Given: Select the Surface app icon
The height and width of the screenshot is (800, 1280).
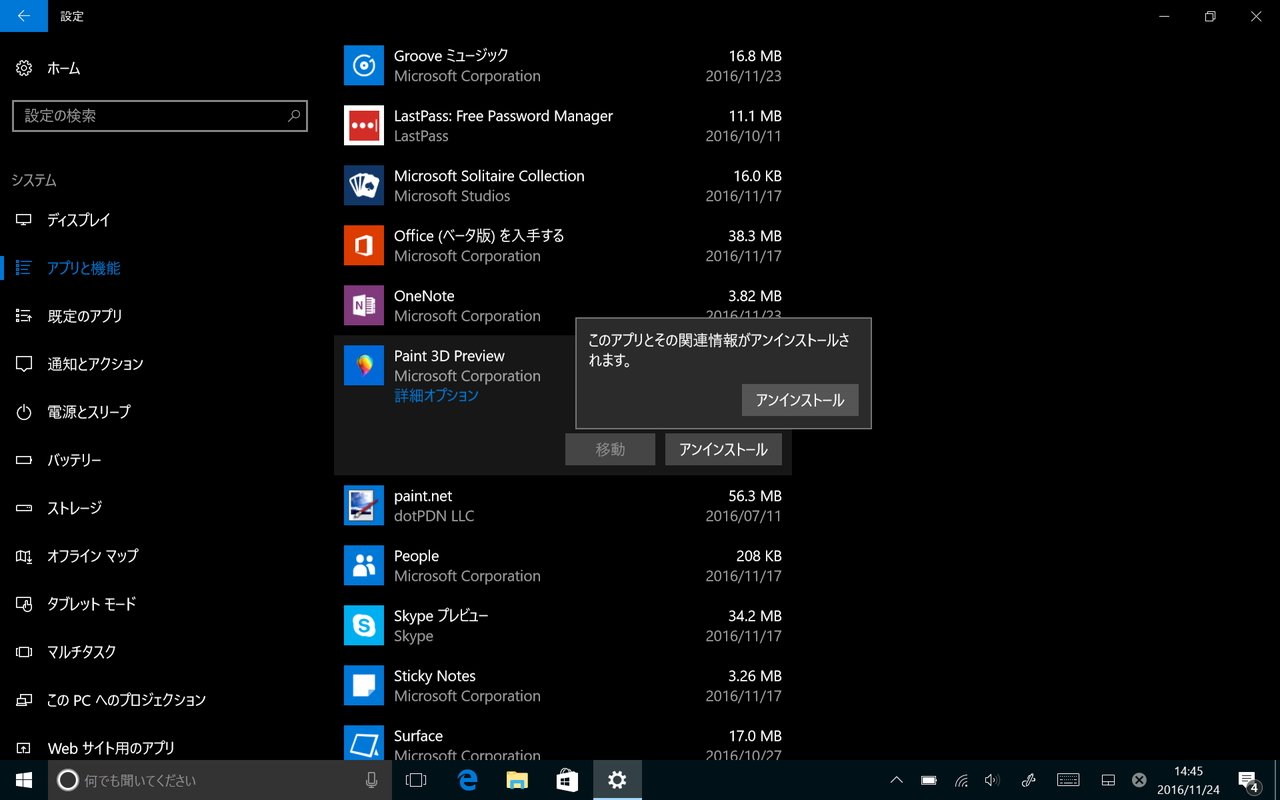Looking at the screenshot, I should 364,743.
